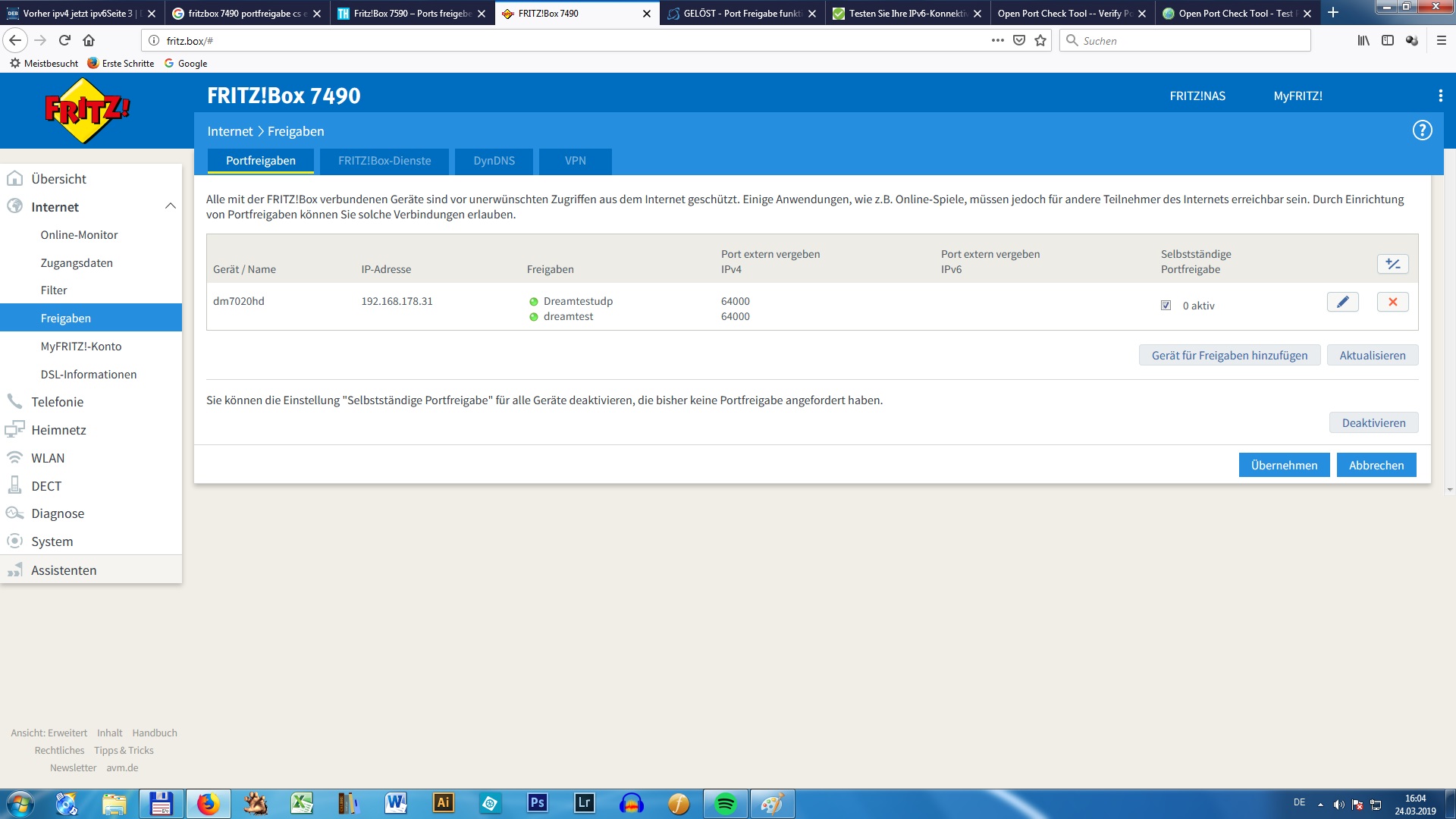
Task: Open avm.de footer link
Action: point(122,767)
